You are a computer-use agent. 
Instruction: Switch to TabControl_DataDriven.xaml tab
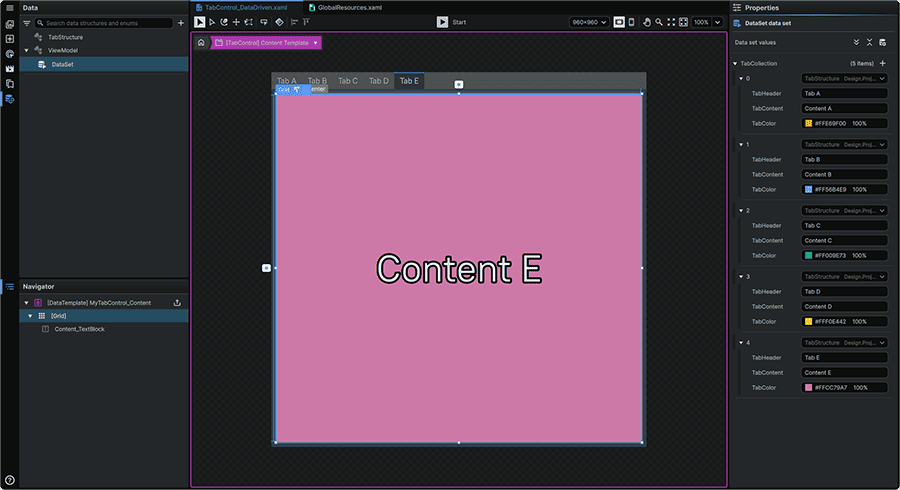246,7
